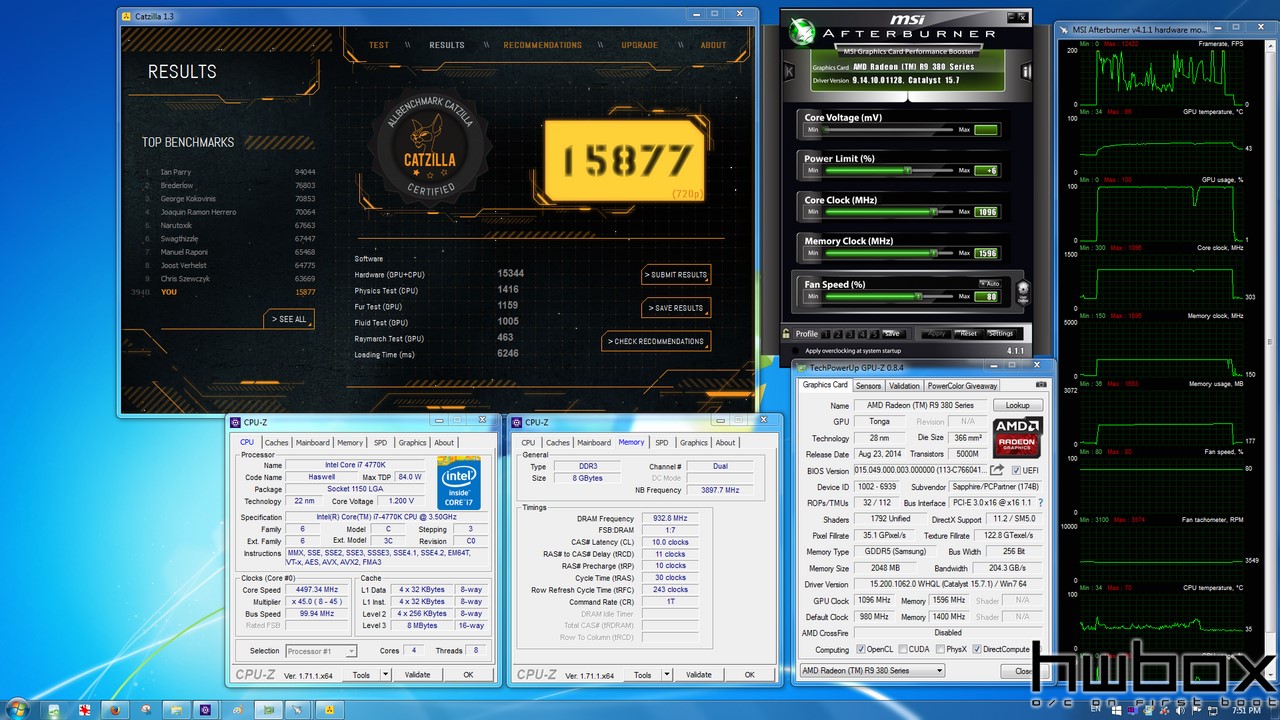Click Validate in the left CPU-Z window

417,675
